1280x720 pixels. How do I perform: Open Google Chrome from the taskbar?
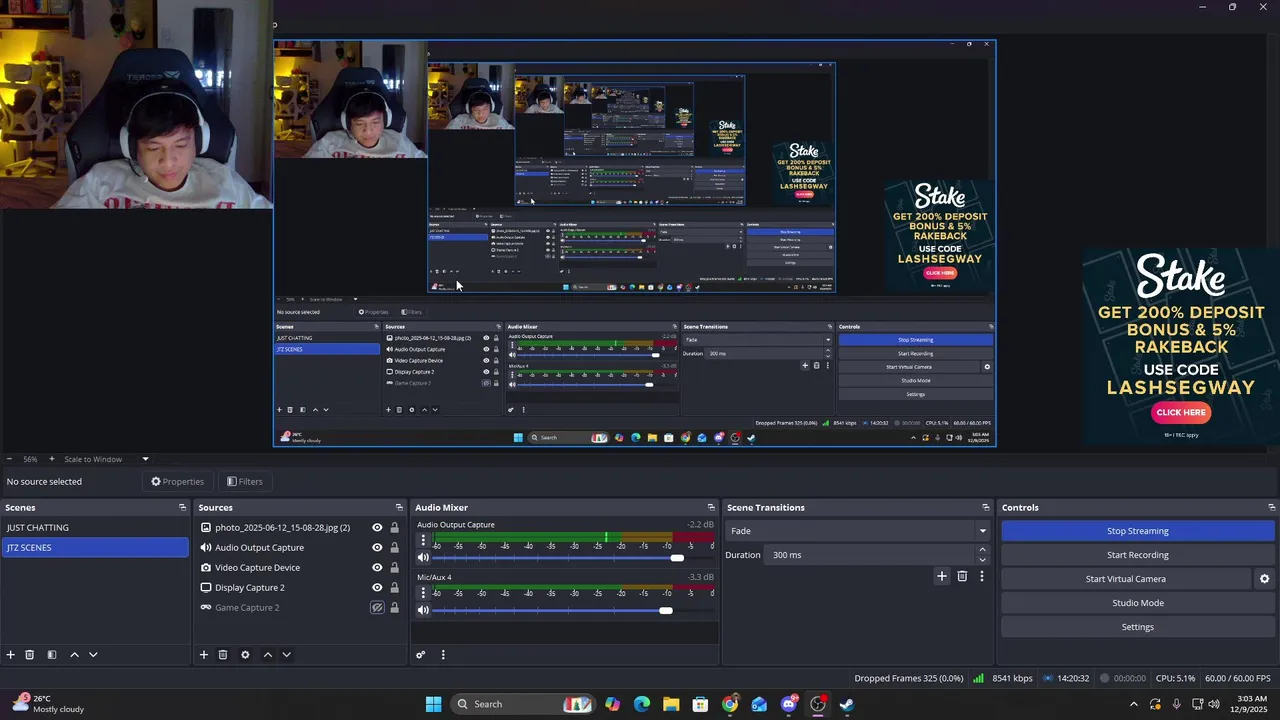pos(730,704)
